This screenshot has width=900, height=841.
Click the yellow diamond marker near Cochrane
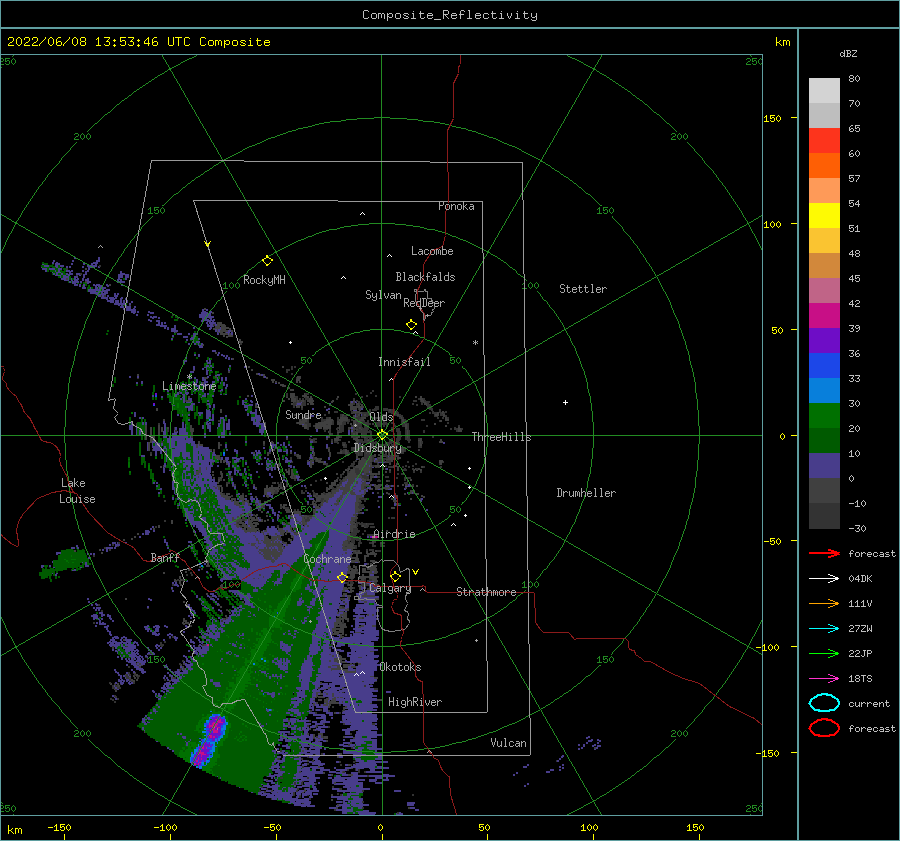click(x=343, y=577)
